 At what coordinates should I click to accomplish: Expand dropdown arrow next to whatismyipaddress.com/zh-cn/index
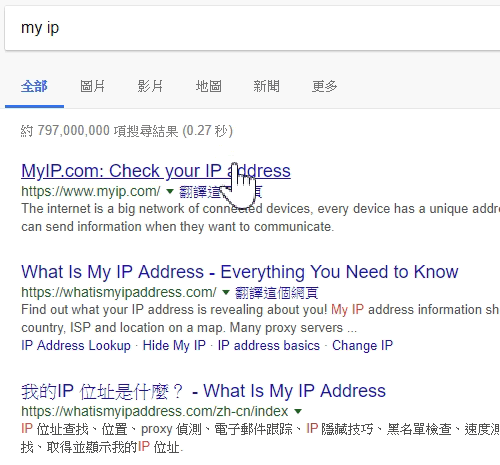click(x=298, y=411)
